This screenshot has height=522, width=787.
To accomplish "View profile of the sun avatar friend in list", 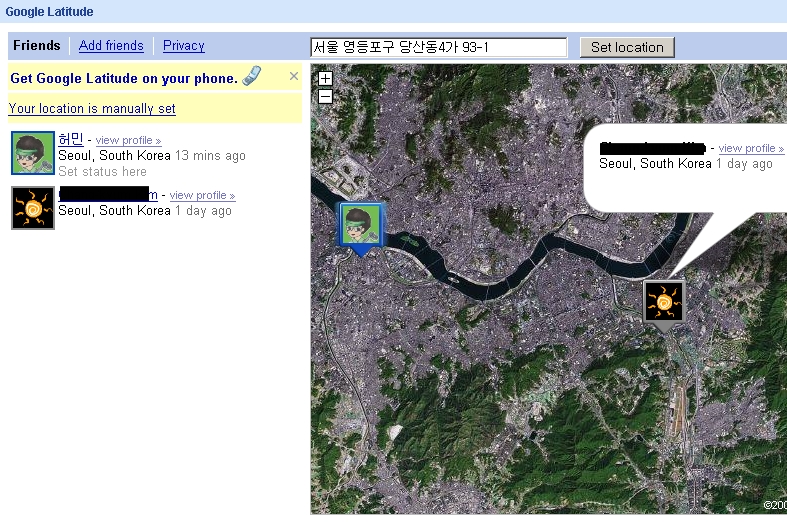I will tap(202, 195).
